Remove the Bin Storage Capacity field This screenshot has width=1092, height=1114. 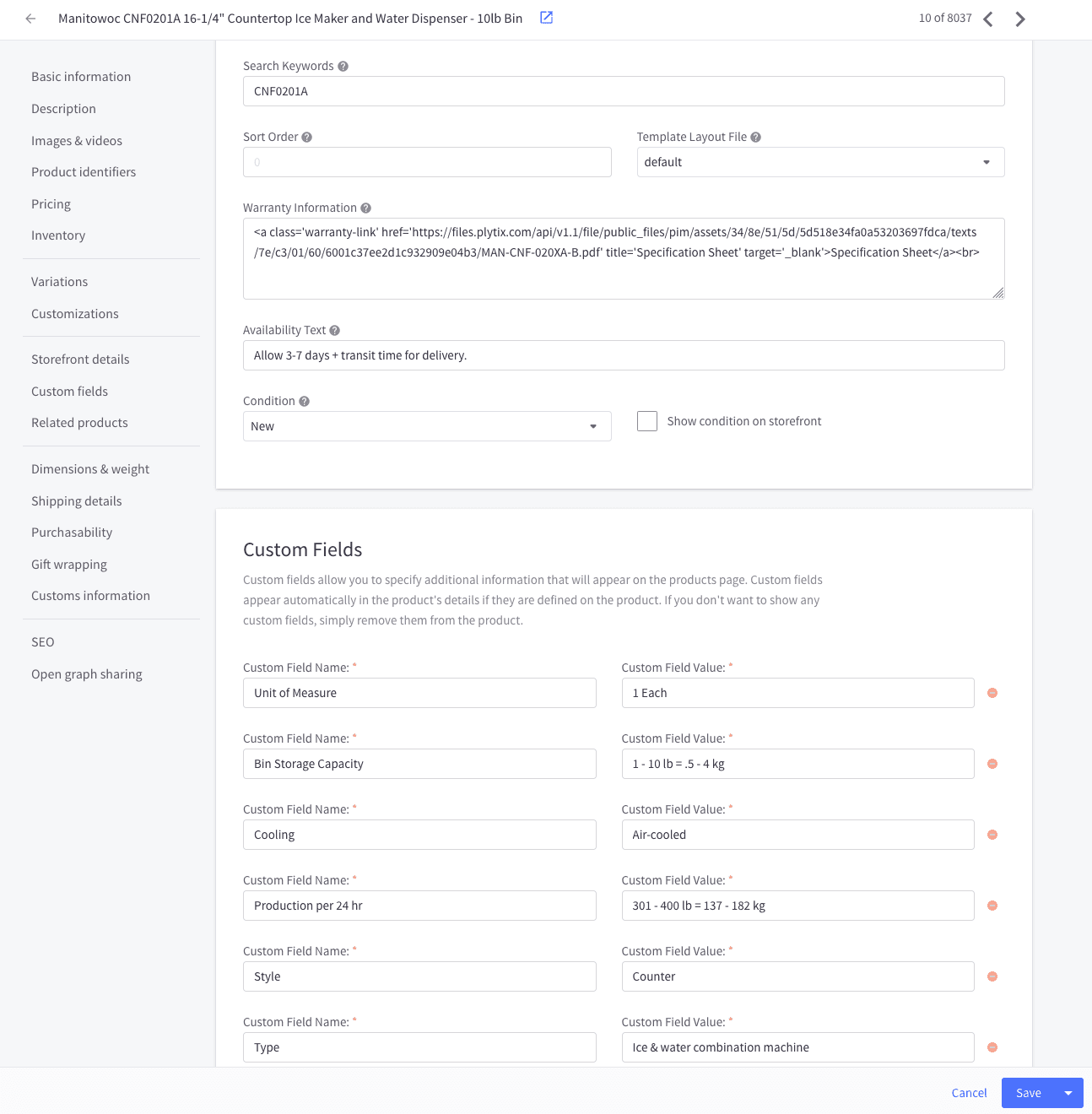point(992,764)
